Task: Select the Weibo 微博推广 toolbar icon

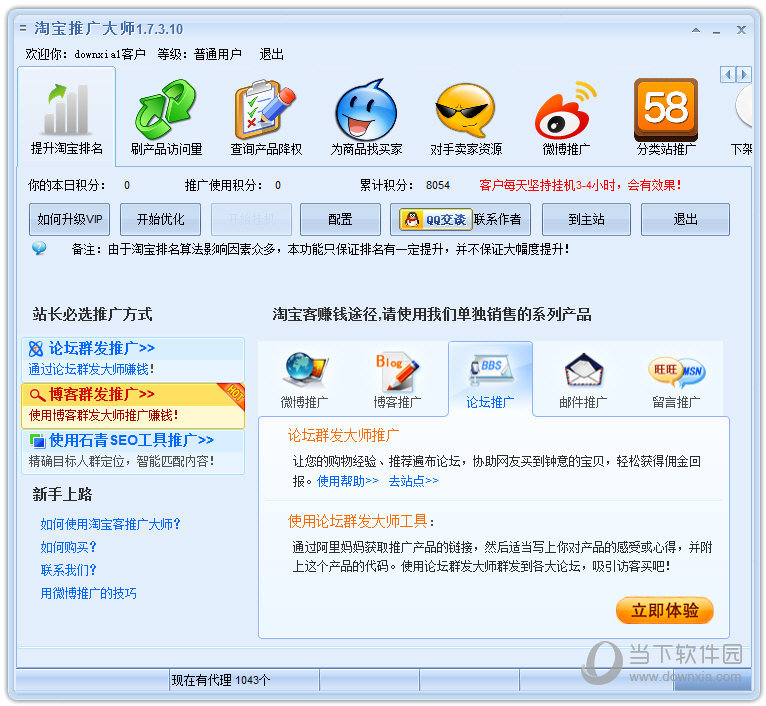Action: (566, 111)
